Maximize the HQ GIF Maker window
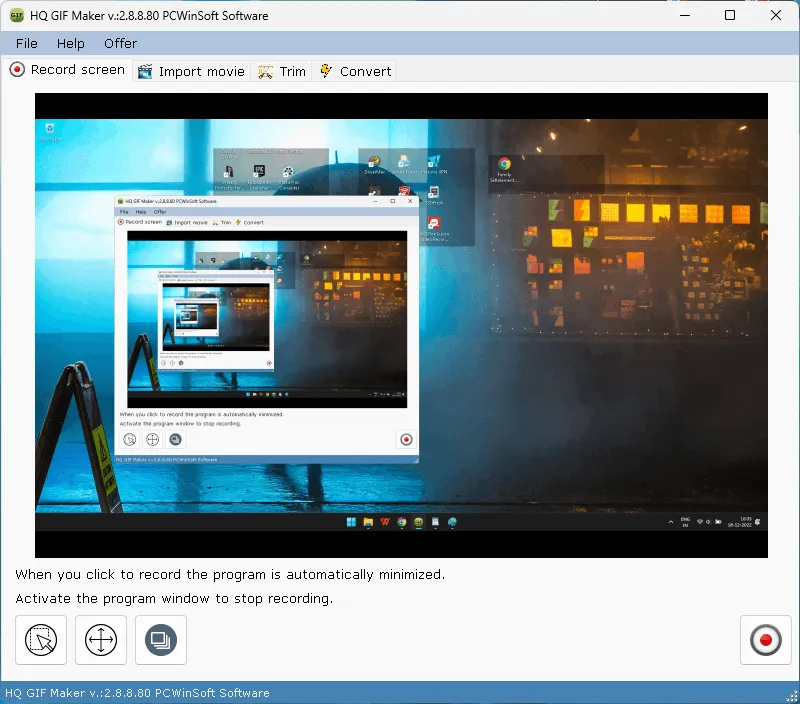Screen dimensions: 800x704 click(x=730, y=16)
